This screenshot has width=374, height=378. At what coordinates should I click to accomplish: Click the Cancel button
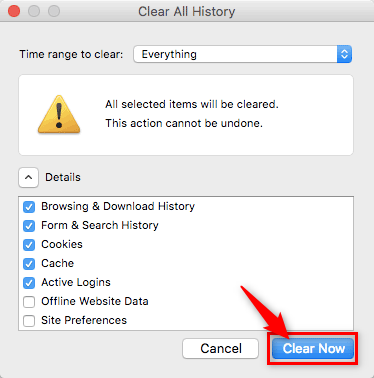pyautogui.click(x=221, y=349)
